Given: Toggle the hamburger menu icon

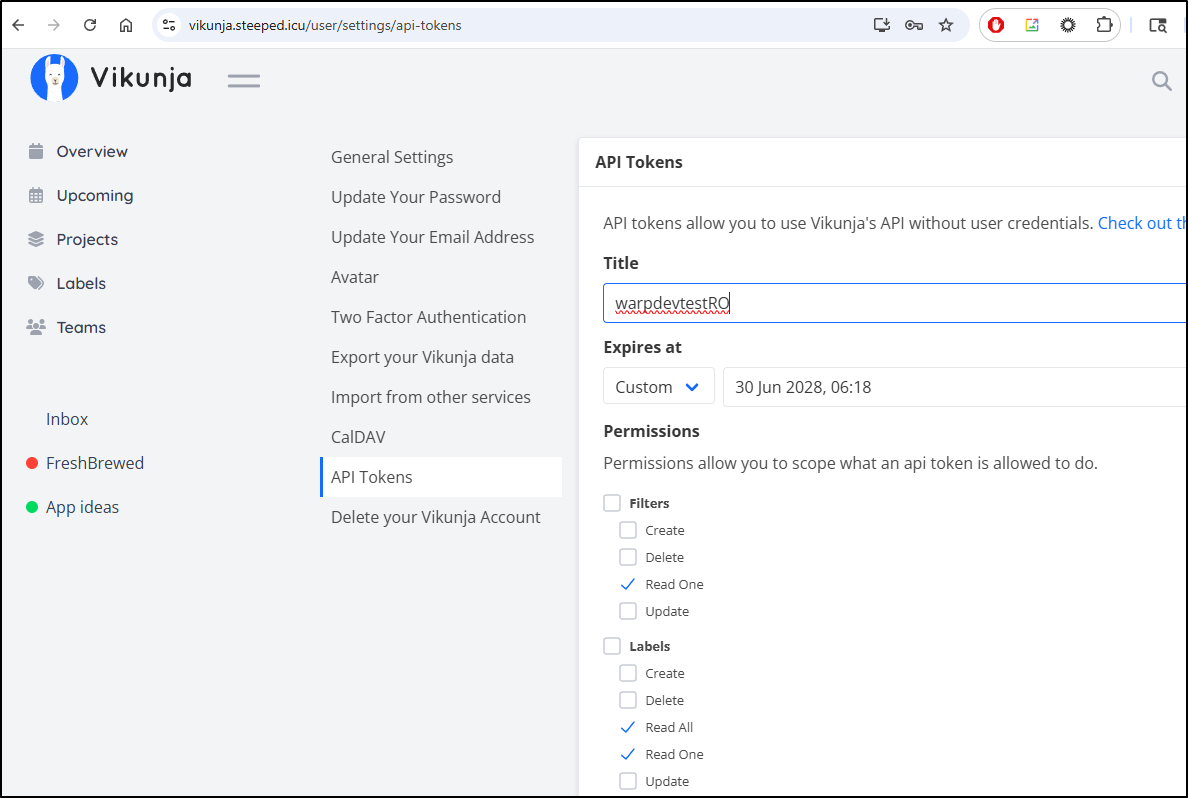Looking at the screenshot, I should click(x=243, y=81).
